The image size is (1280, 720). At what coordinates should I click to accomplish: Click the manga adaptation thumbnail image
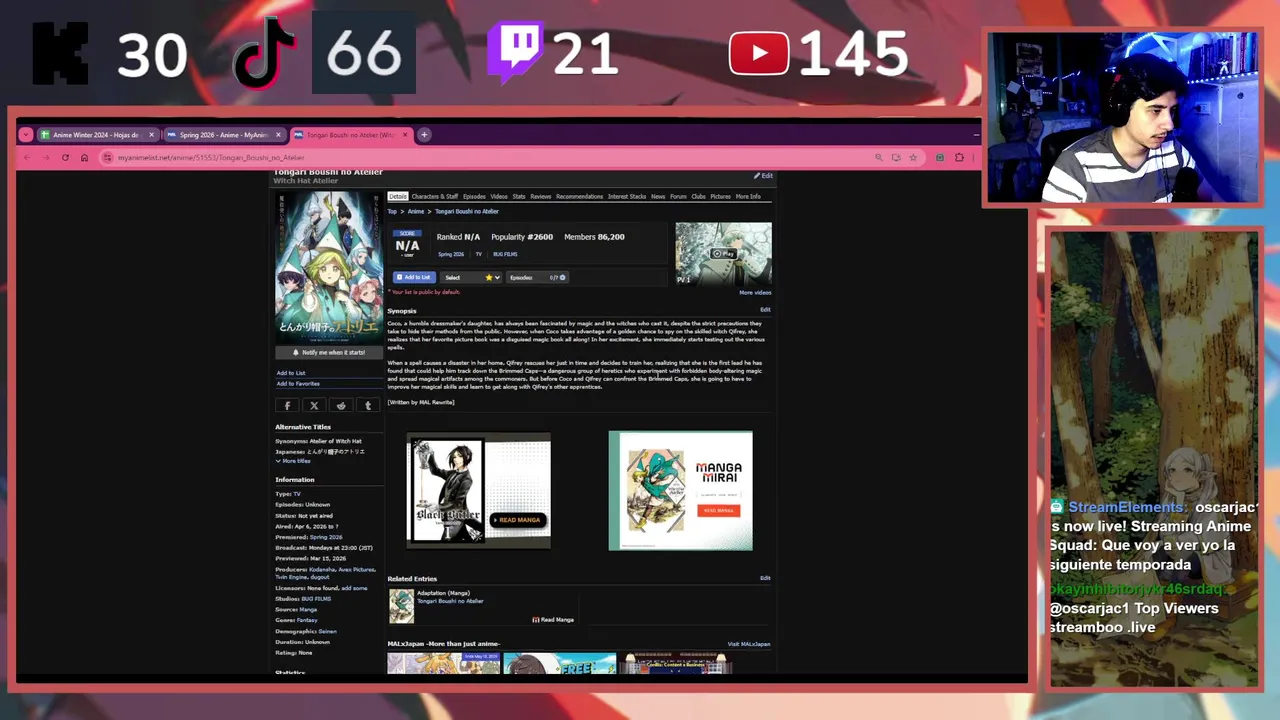(x=401, y=606)
